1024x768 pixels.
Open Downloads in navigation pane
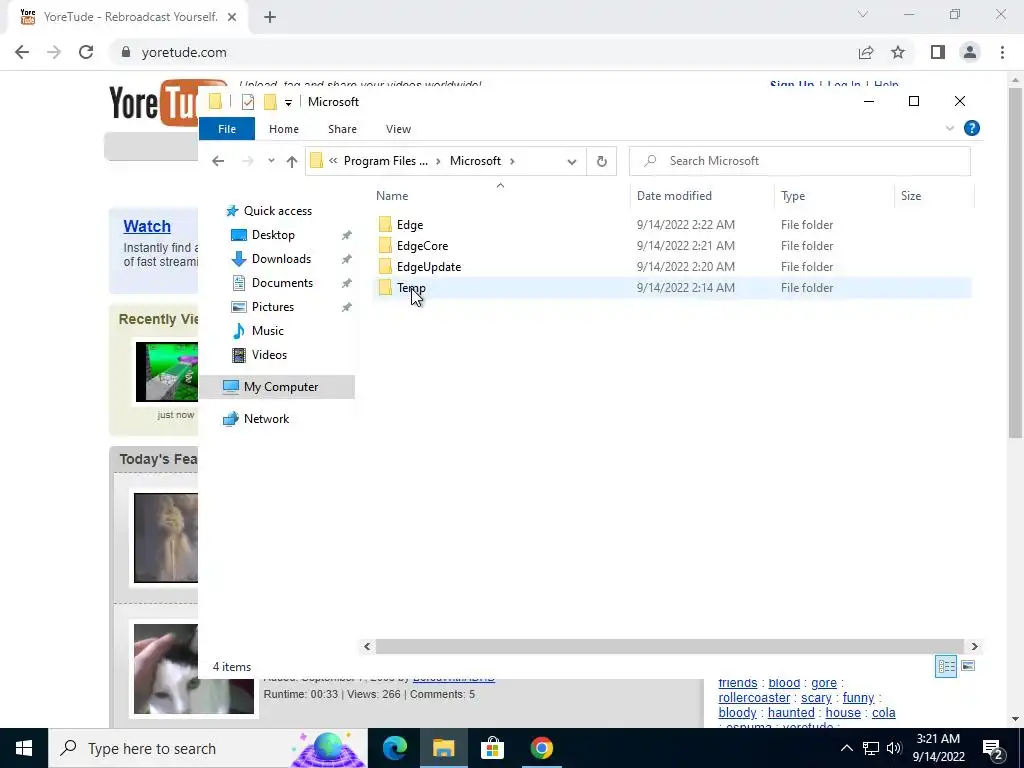(x=281, y=259)
